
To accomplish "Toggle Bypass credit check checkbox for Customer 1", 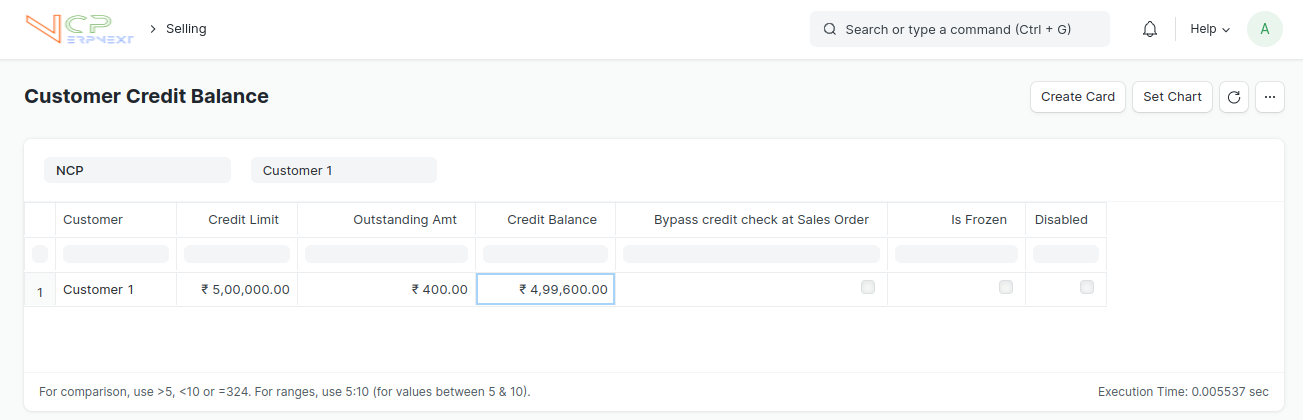I will [x=868, y=287].
